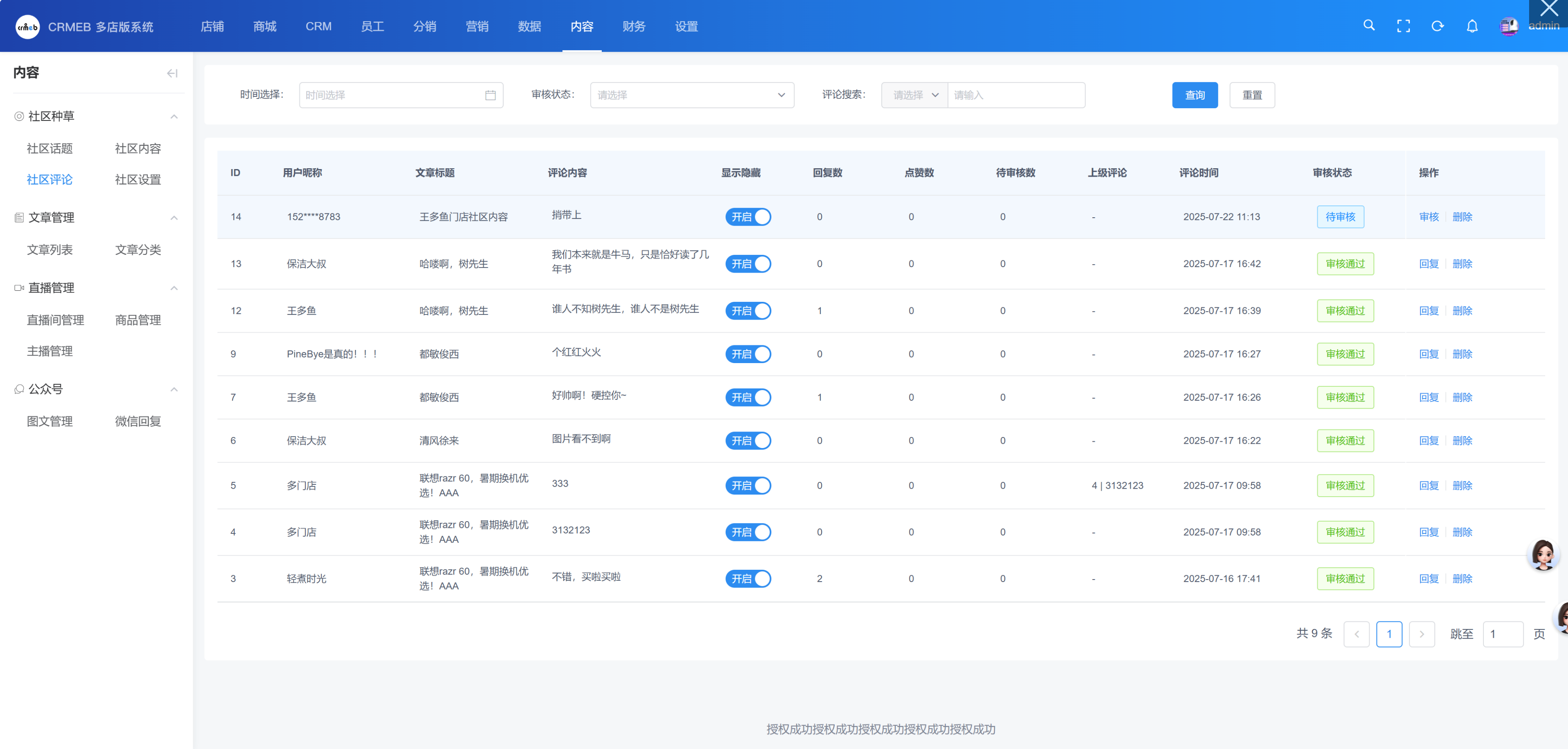Open 社区内容 in sidebar
Screen dimensions: 1568x749
138,148
